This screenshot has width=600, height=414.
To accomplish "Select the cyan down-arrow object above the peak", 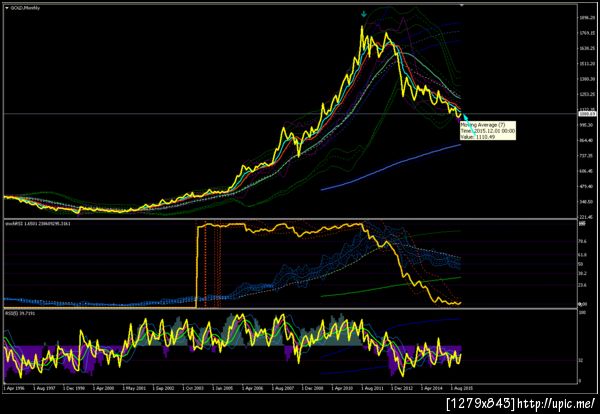I will coord(364,14).
